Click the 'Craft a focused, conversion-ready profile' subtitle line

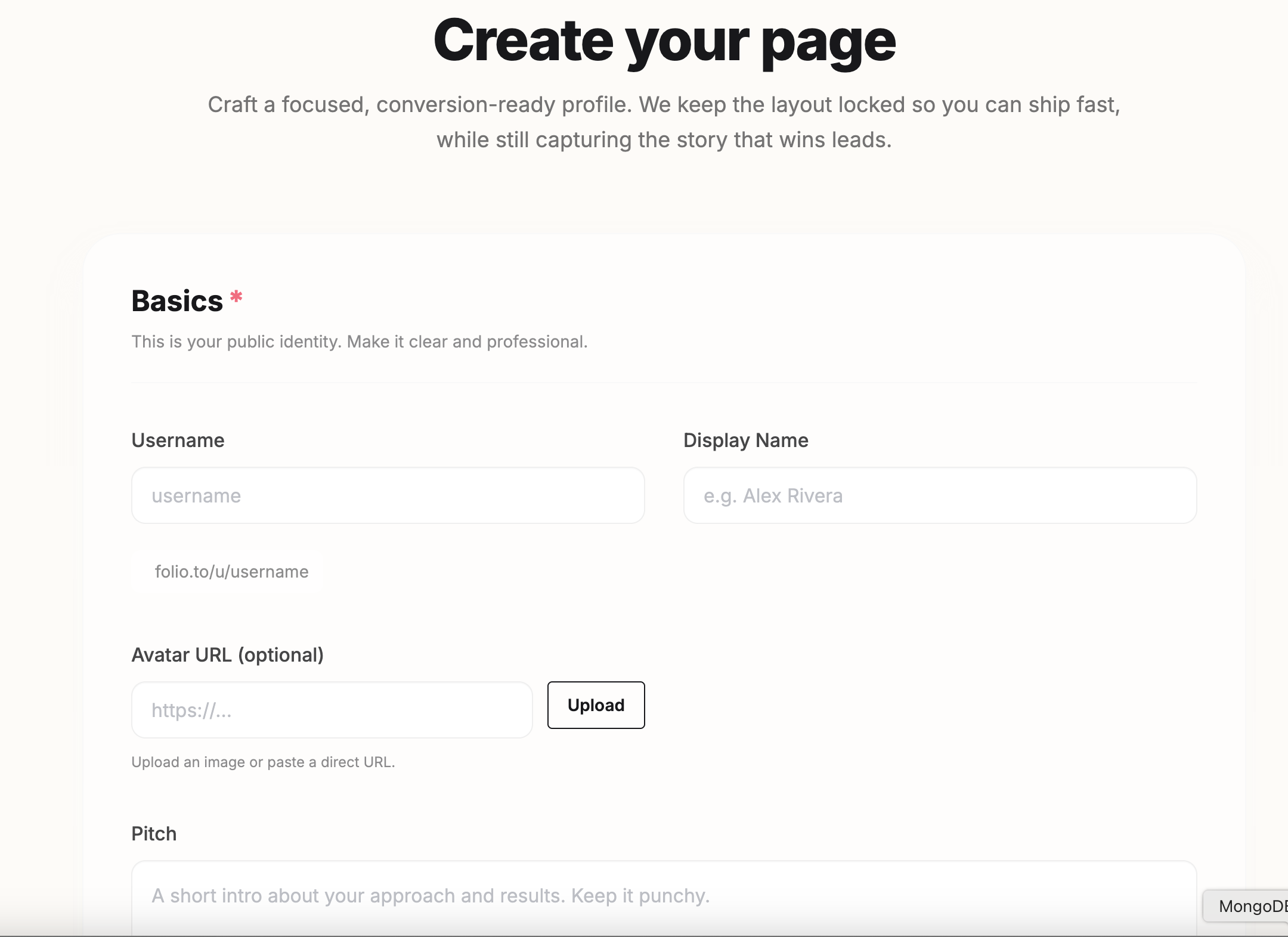664,105
